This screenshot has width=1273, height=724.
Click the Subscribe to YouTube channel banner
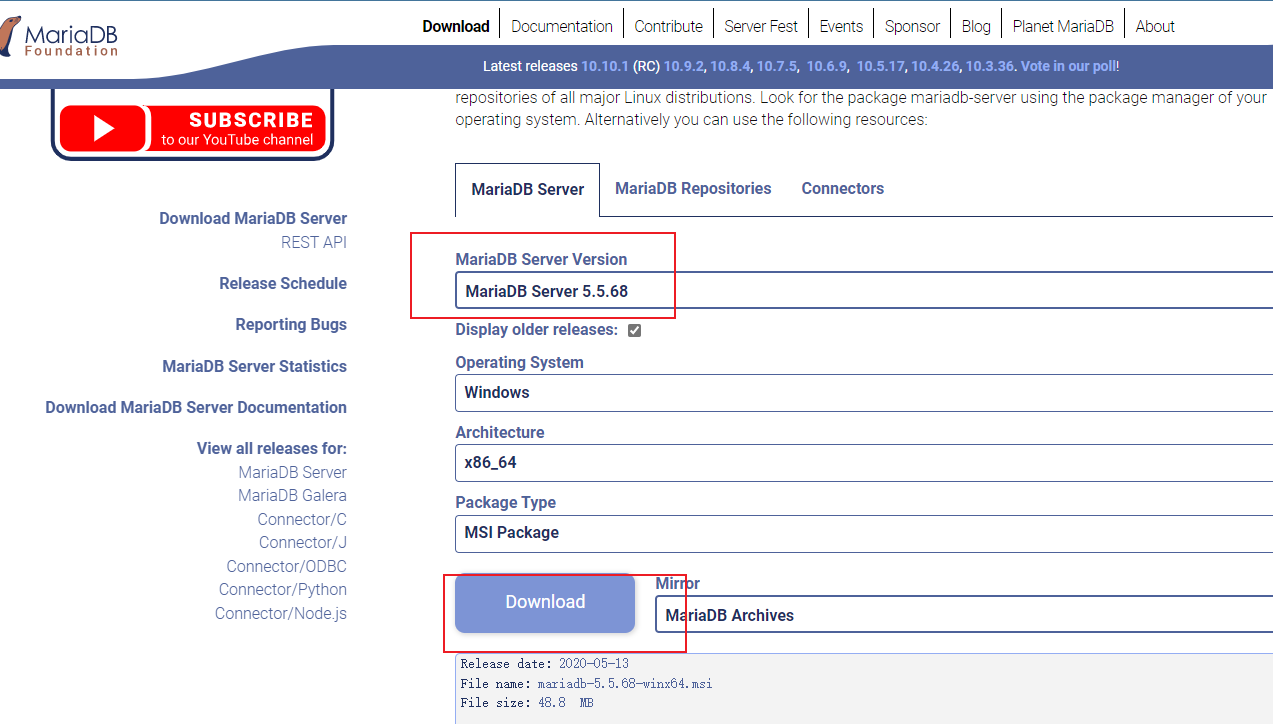[192, 125]
